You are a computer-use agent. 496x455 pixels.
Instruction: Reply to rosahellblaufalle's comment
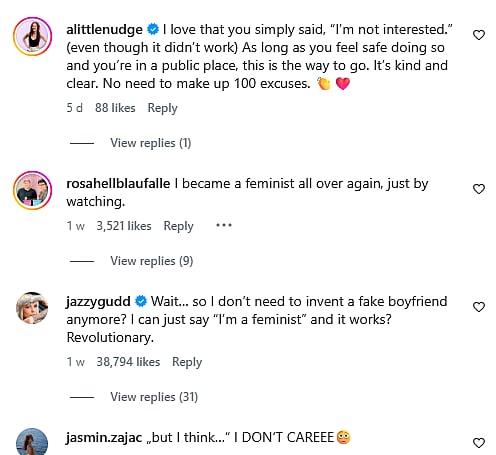178,226
